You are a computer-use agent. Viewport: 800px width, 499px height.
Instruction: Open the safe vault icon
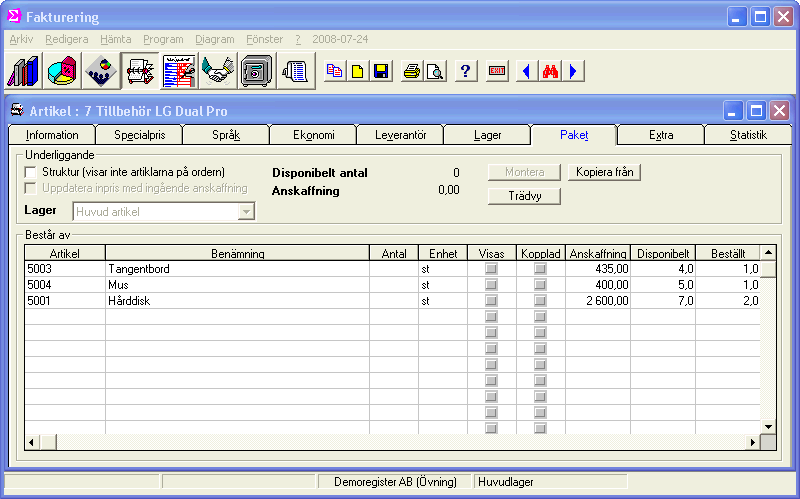pyautogui.click(x=257, y=71)
